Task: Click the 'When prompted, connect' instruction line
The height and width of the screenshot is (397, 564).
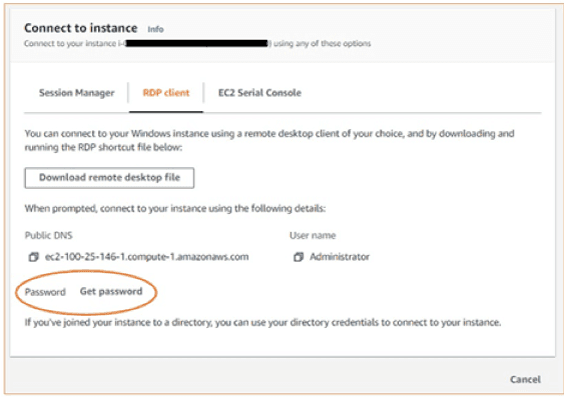Action: pyautogui.click(x=175, y=209)
